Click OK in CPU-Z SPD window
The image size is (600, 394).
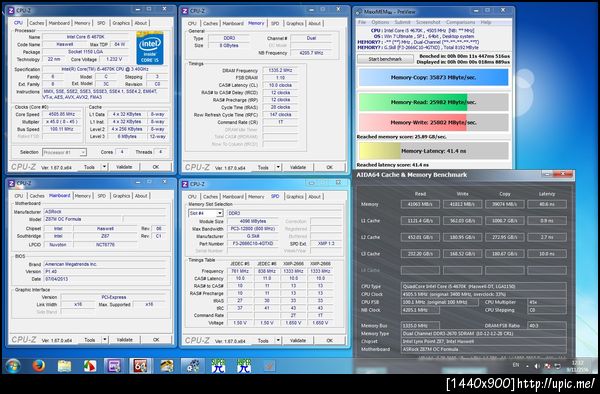[x=329, y=340]
